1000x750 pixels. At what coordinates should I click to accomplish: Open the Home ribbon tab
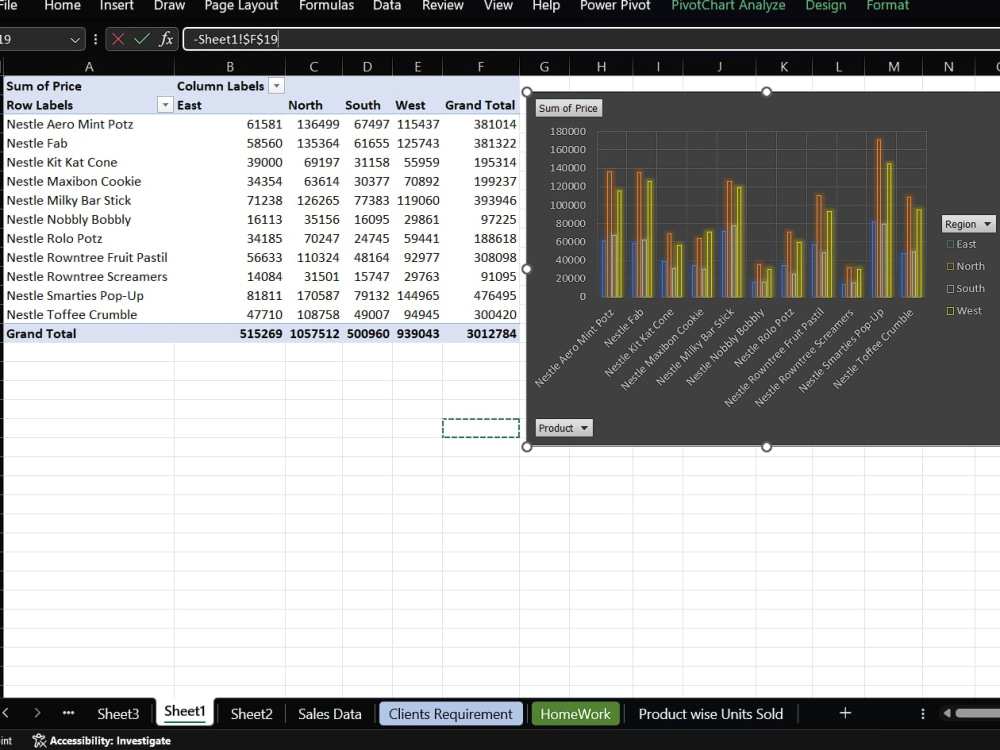[62, 6]
